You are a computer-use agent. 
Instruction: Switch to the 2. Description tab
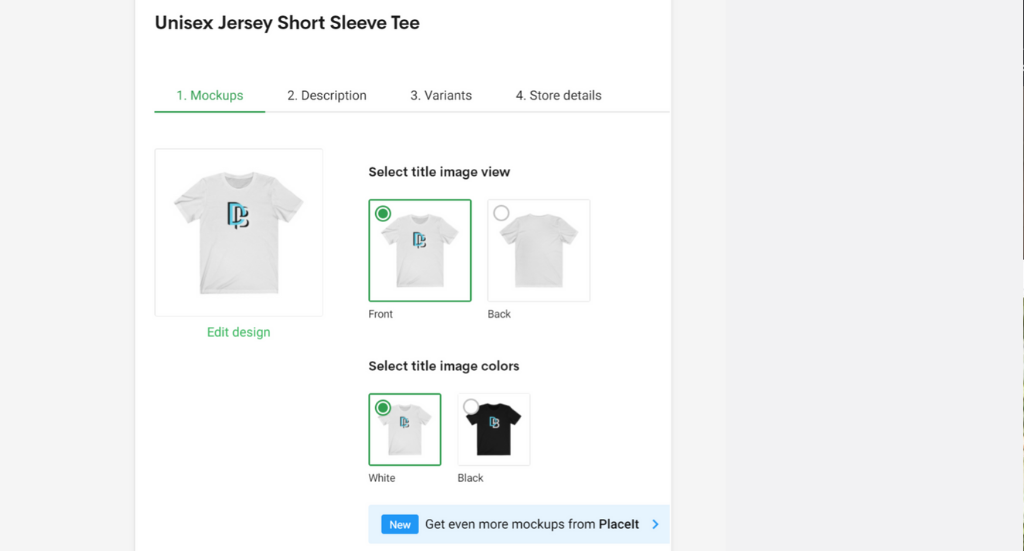click(x=327, y=95)
